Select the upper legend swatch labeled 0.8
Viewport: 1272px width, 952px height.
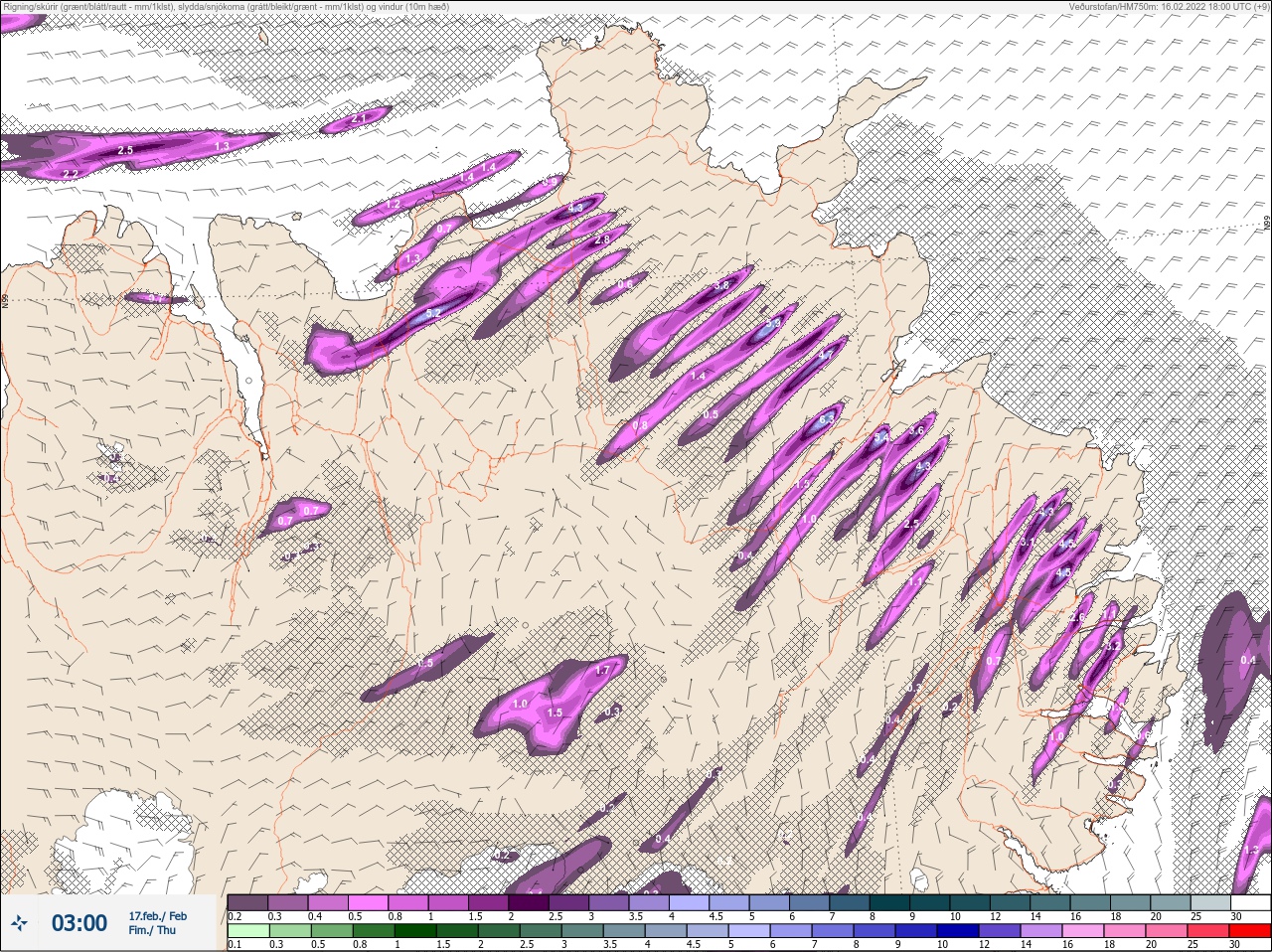coord(408,903)
